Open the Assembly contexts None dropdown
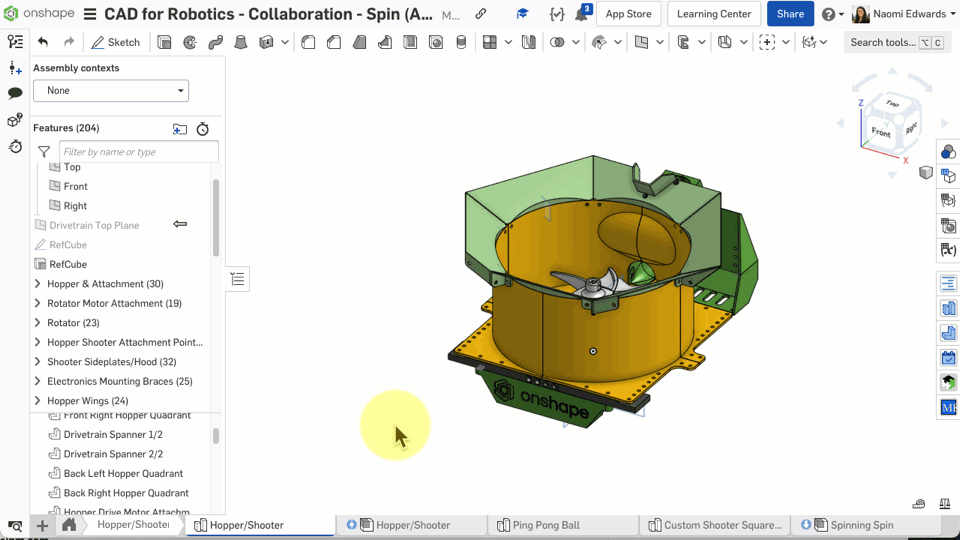This screenshot has height=540, width=960. pos(111,90)
